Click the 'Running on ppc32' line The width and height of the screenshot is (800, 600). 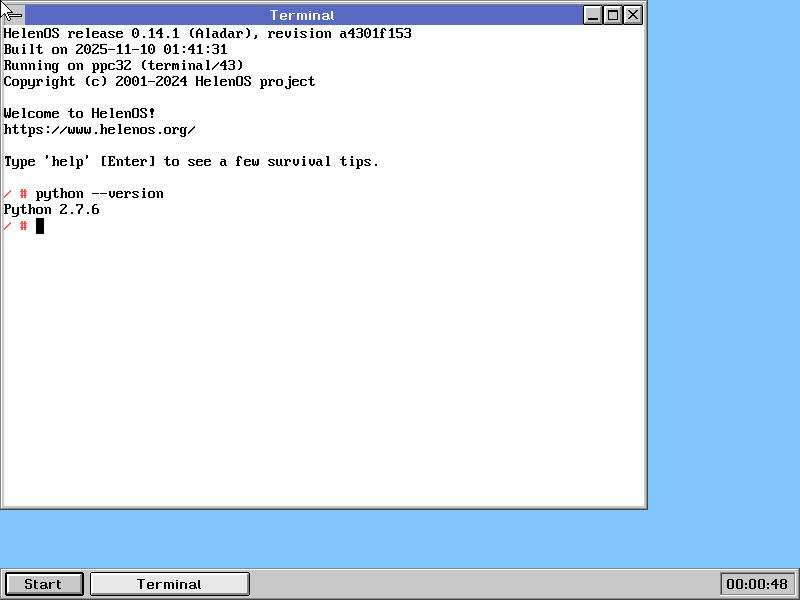[x=123, y=66]
